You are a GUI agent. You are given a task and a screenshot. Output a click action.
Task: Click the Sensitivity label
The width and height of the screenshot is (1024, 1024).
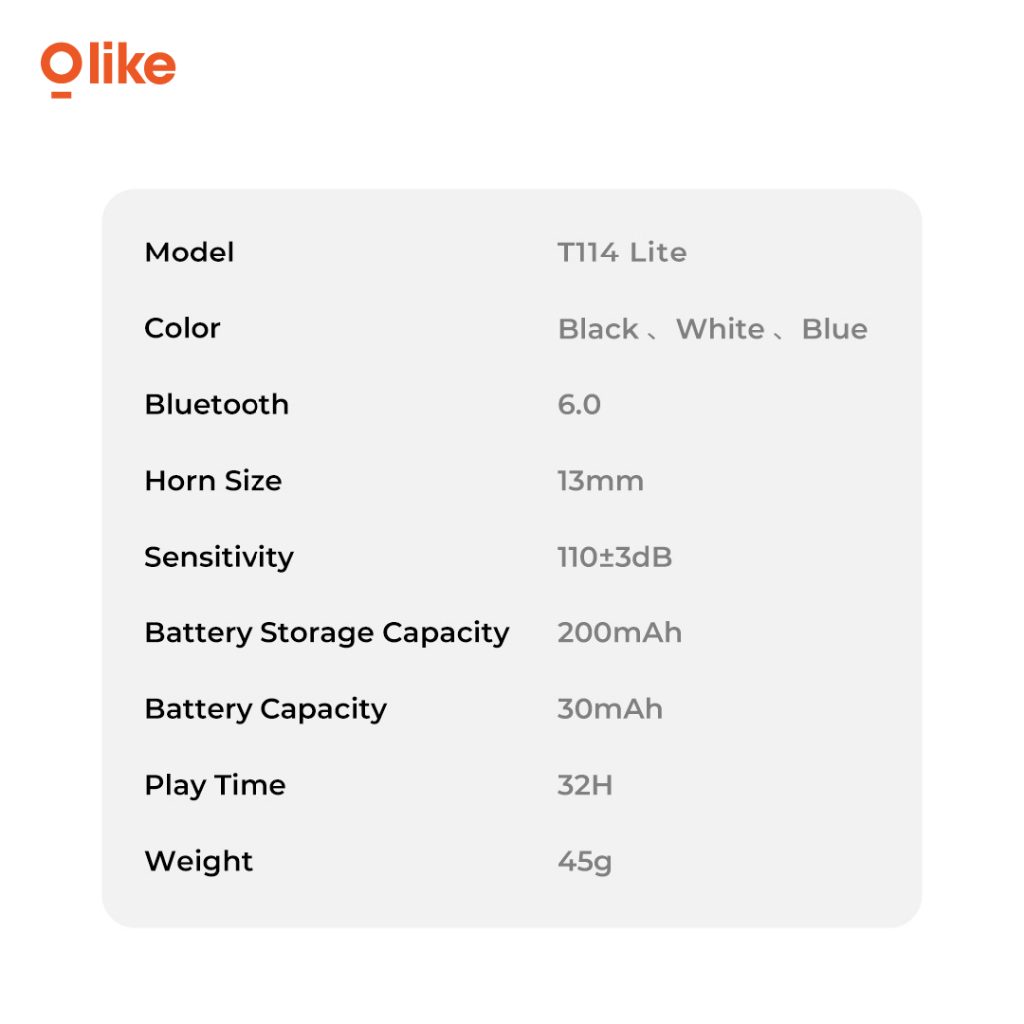(219, 557)
